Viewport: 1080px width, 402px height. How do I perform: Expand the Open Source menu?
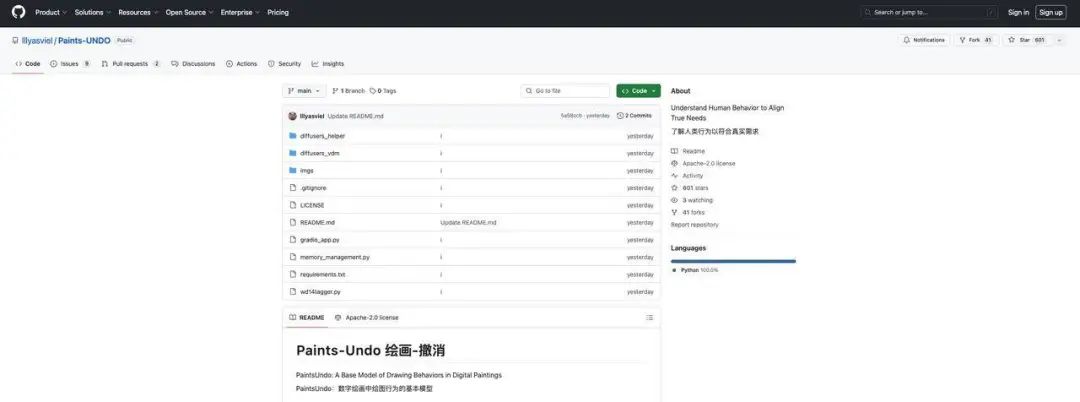(x=189, y=12)
